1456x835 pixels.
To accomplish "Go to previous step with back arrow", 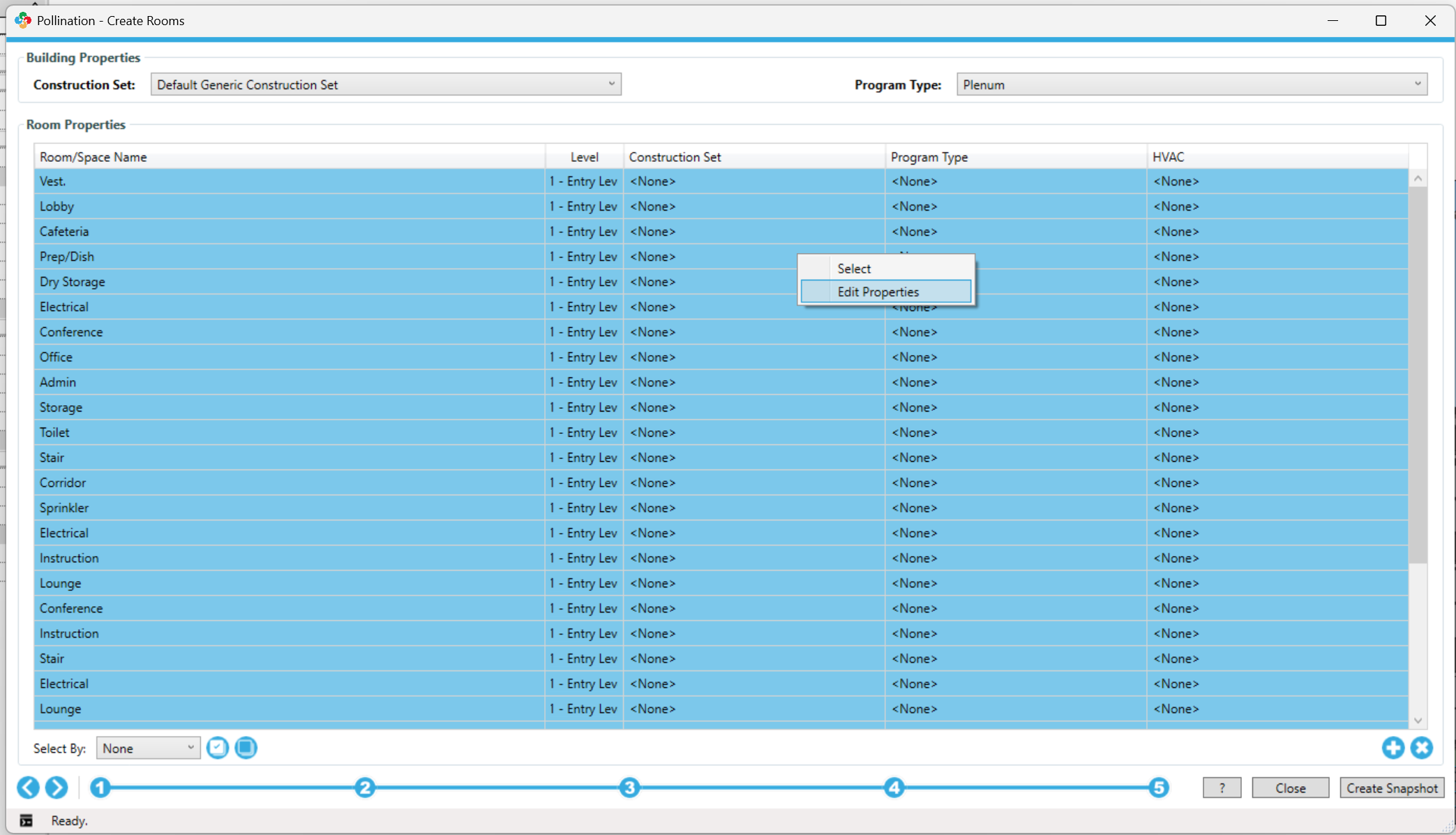I will pyautogui.click(x=28, y=788).
